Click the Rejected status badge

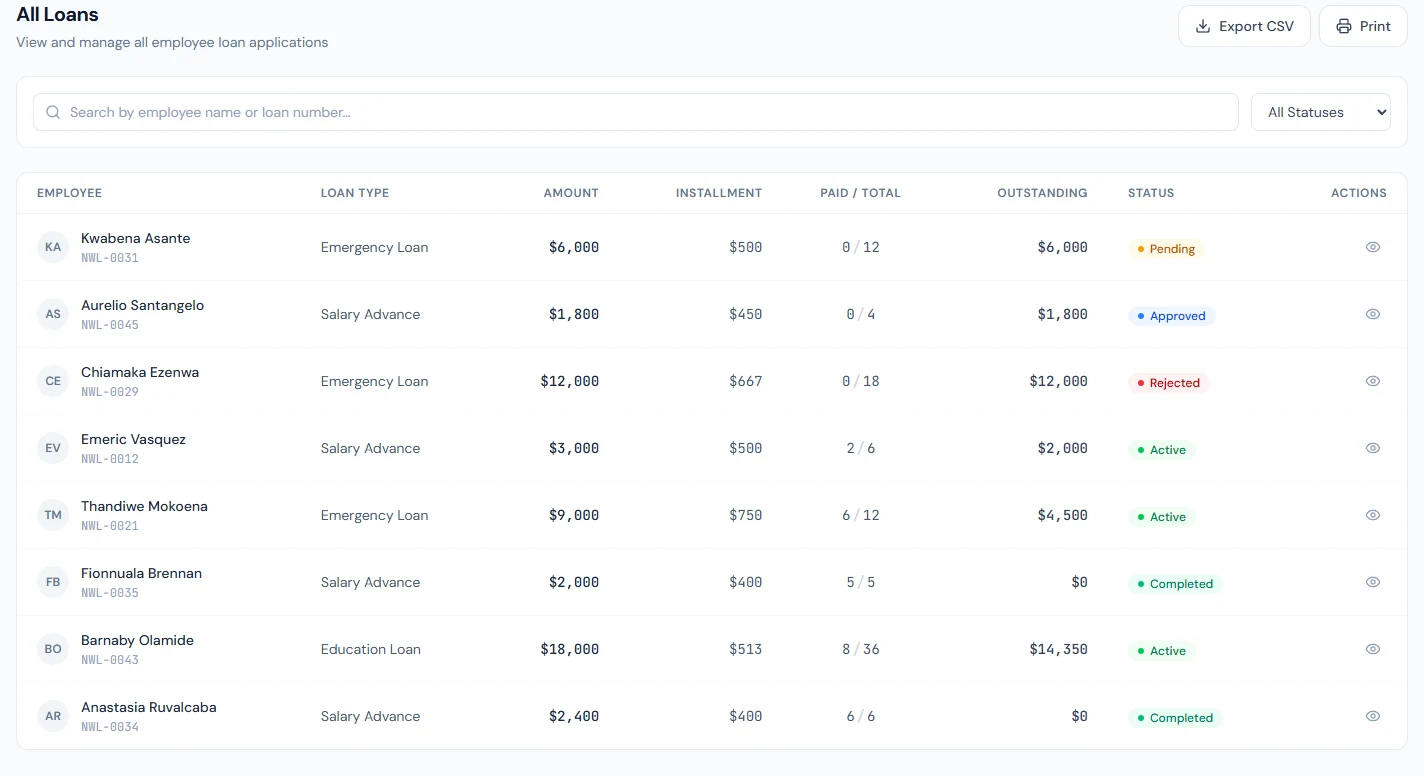click(1168, 383)
